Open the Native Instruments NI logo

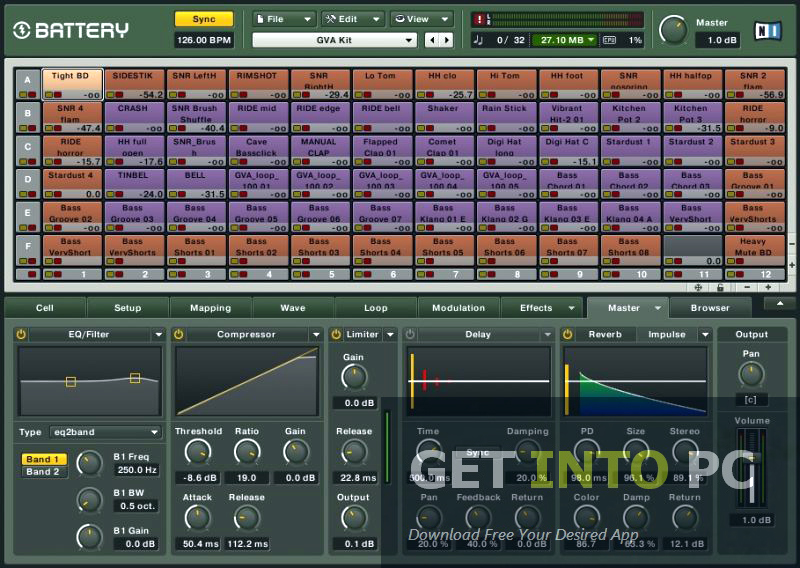(x=767, y=31)
